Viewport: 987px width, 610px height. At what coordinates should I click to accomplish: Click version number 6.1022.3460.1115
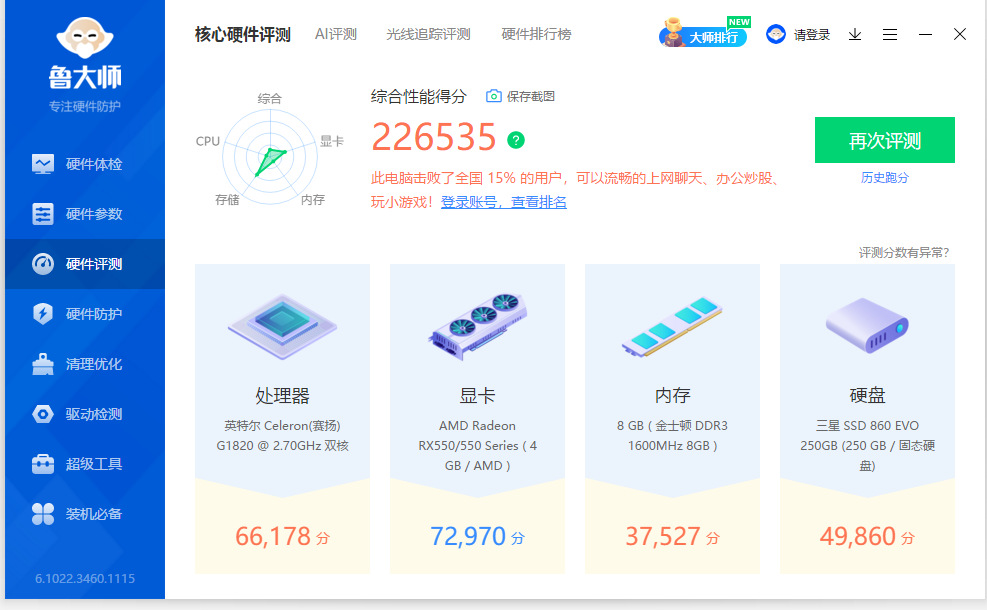85,579
